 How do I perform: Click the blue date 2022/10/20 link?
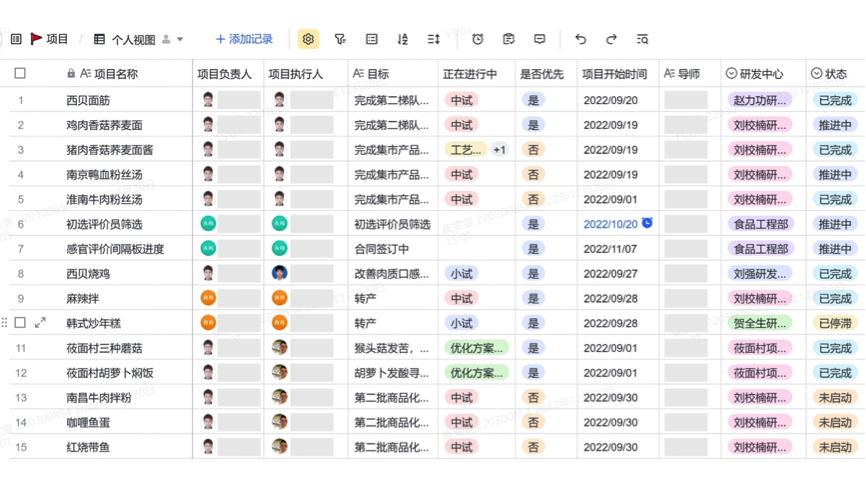coord(610,224)
